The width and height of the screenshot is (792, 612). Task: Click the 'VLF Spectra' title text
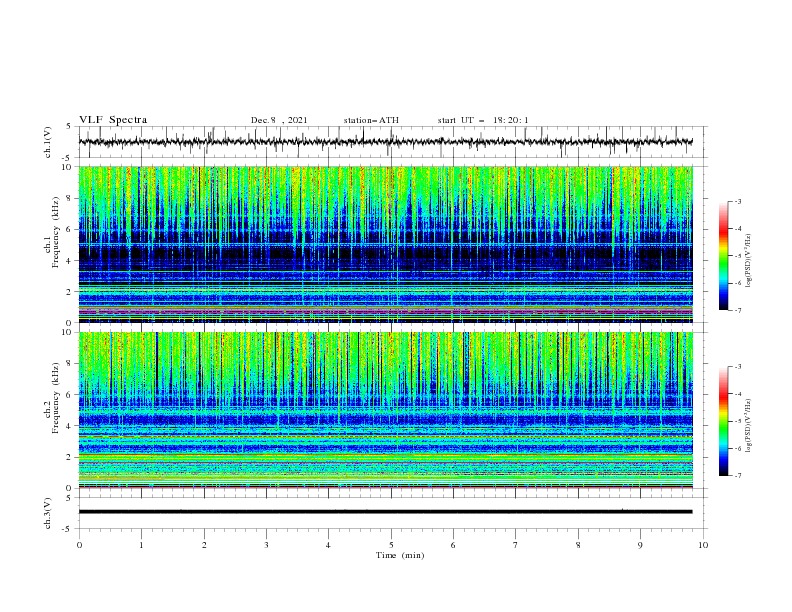[x=113, y=120]
